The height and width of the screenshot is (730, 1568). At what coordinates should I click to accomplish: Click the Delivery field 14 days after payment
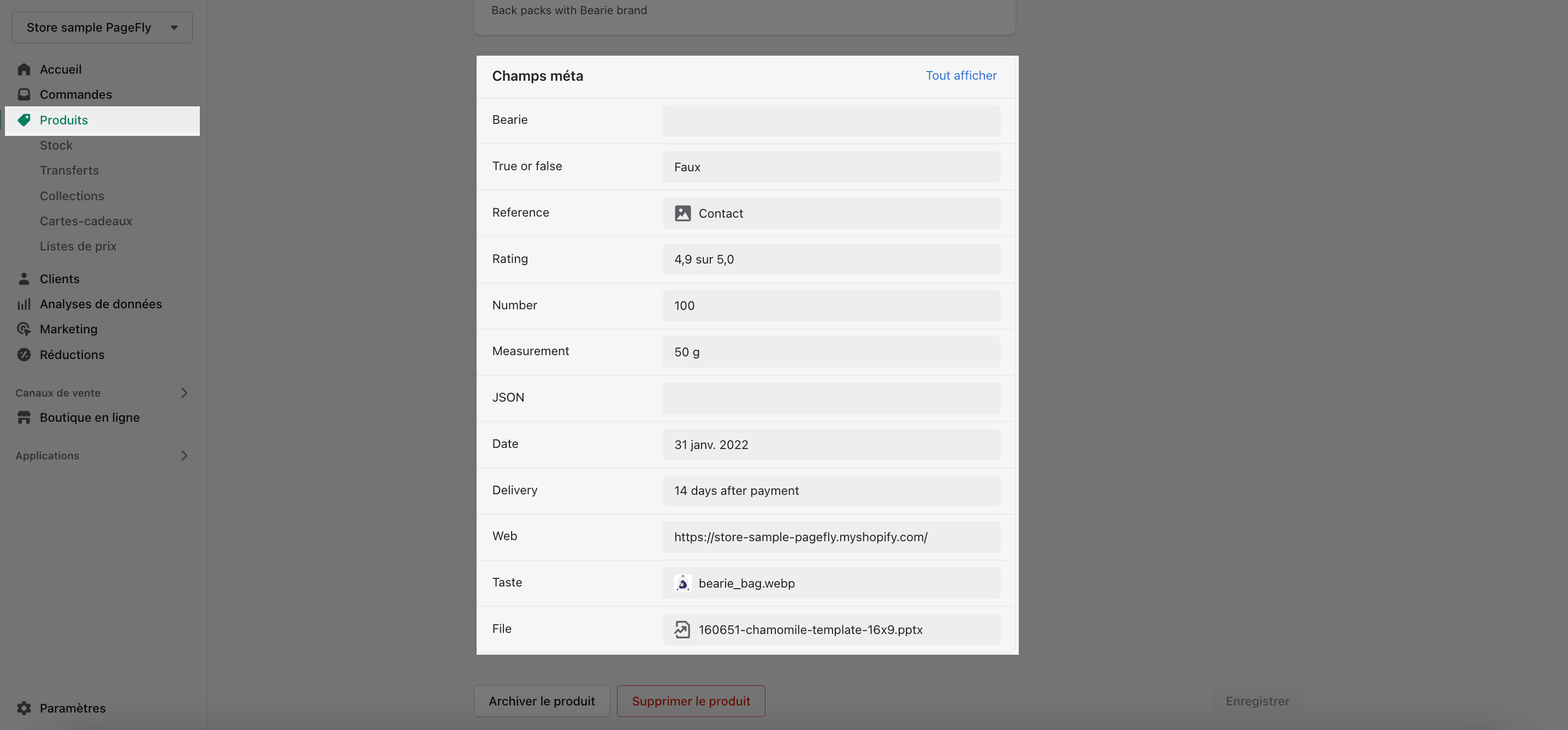point(831,491)
